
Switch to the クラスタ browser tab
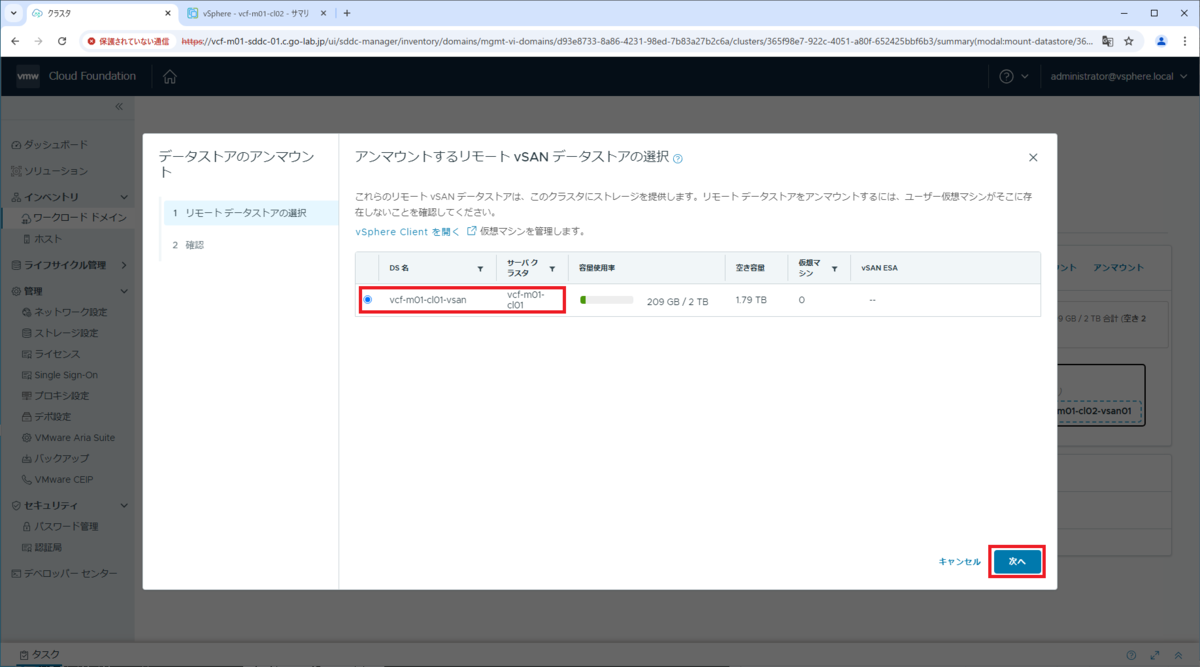(100, 14)
